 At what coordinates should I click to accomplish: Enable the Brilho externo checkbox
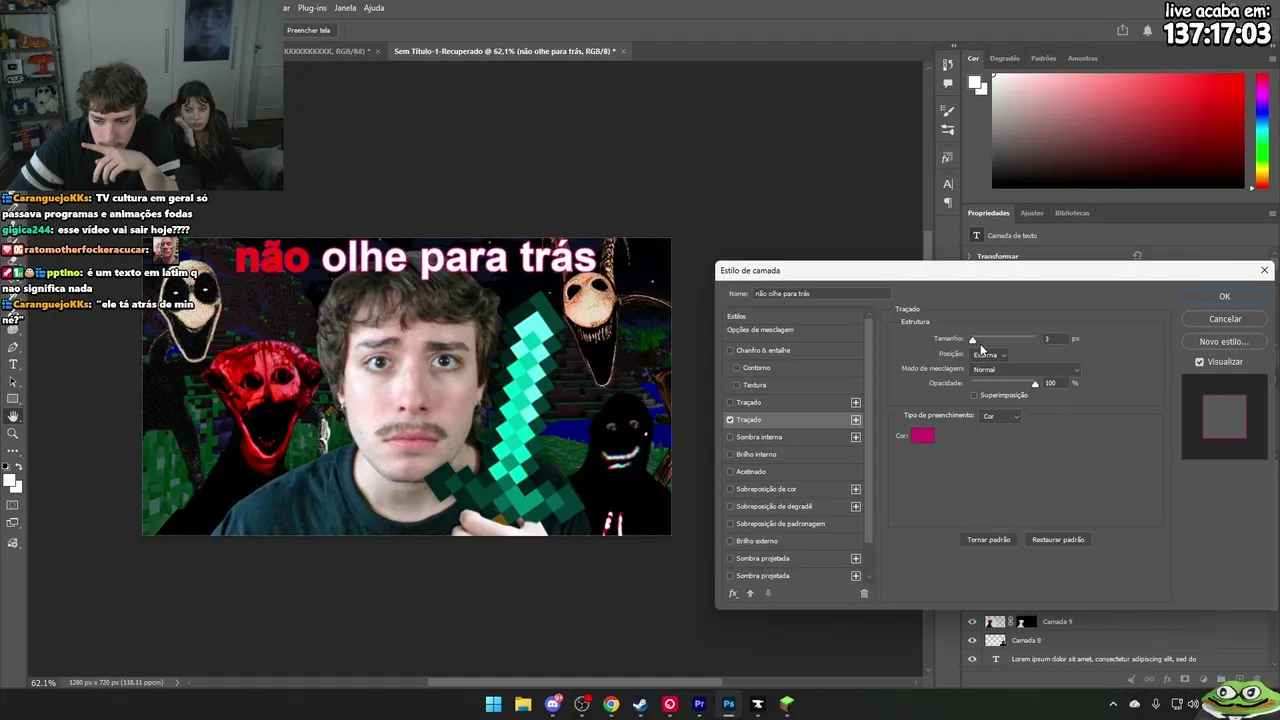click(730, 541)
